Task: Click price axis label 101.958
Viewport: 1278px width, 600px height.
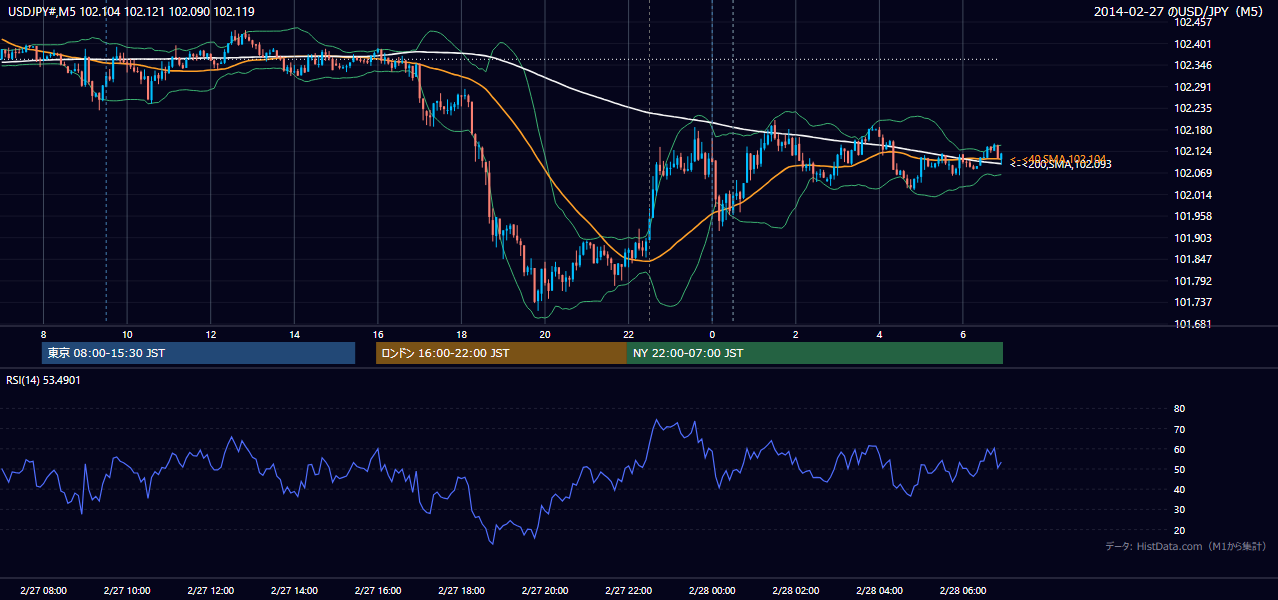Action: [1193, 216]
